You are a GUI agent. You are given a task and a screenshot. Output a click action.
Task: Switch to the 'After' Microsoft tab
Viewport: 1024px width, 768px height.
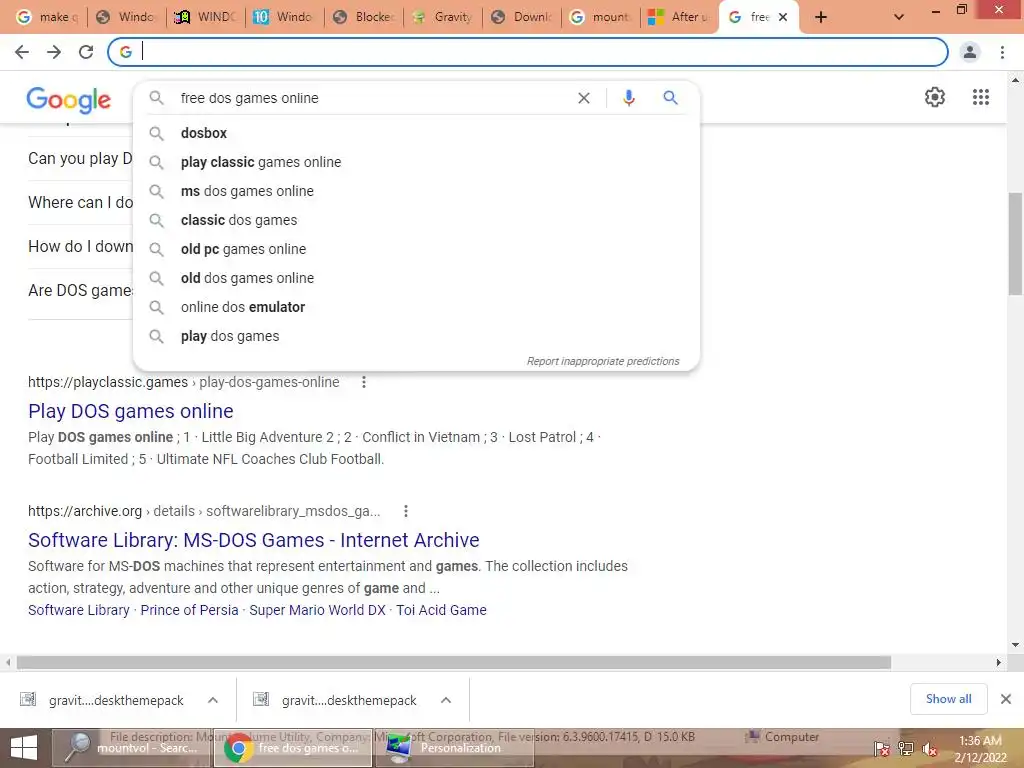click(x=679, y=17)
